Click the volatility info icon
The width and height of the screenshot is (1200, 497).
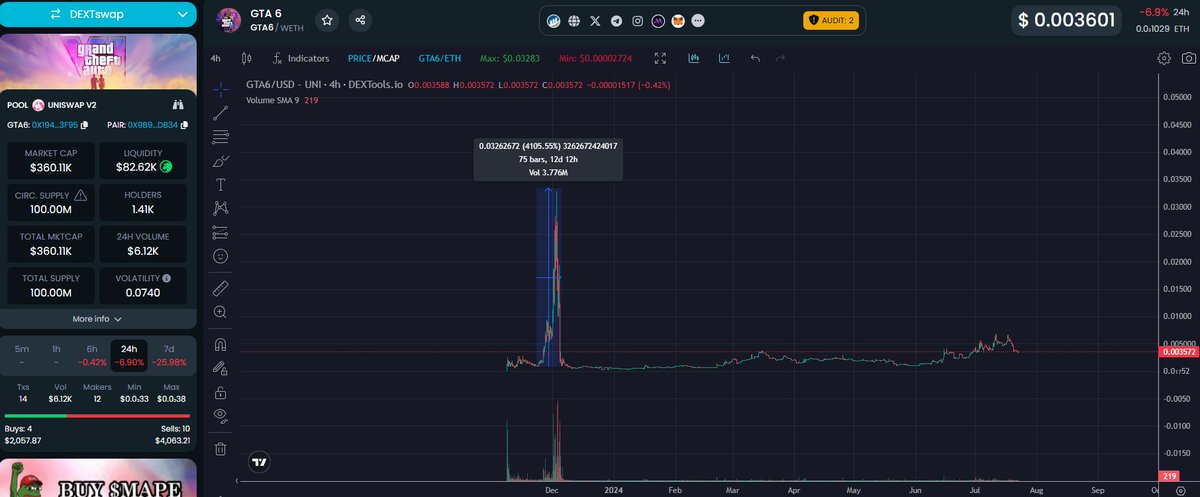click(x=167, y=278)
